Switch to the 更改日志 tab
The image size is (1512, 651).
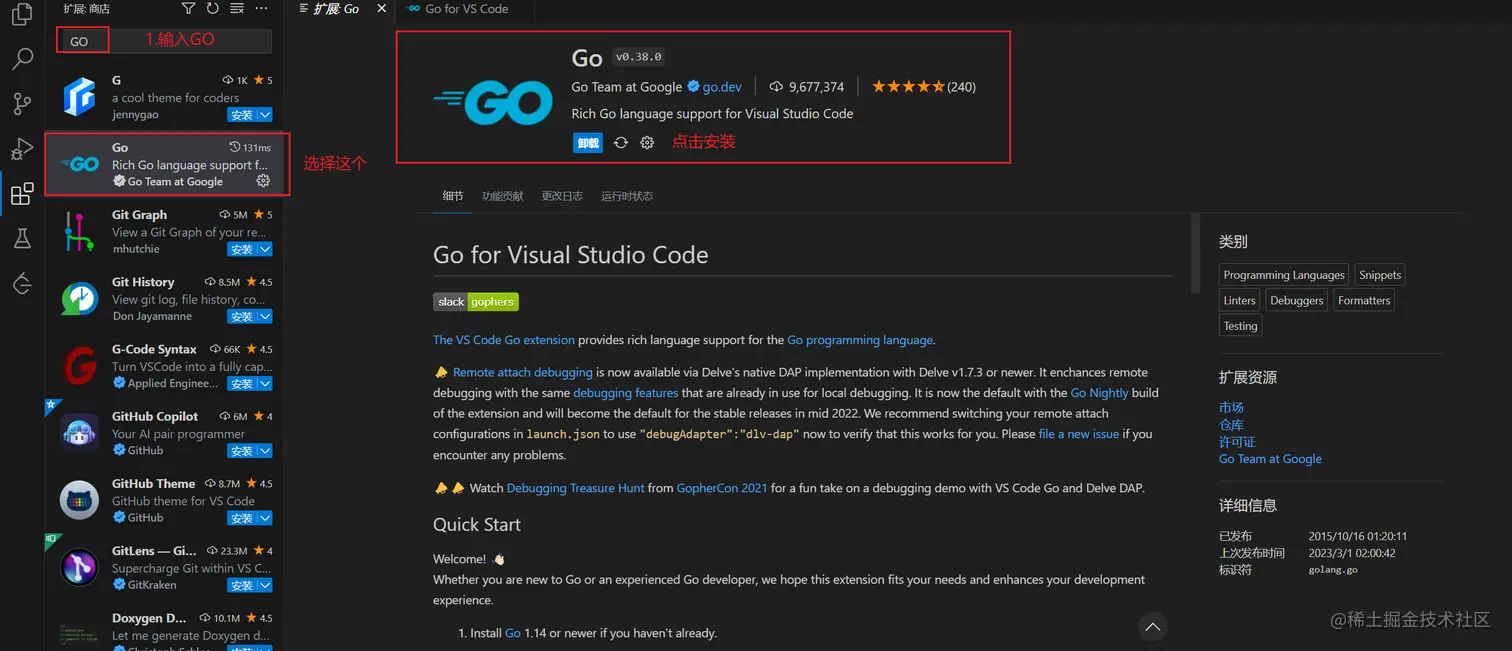pos(562,196)
